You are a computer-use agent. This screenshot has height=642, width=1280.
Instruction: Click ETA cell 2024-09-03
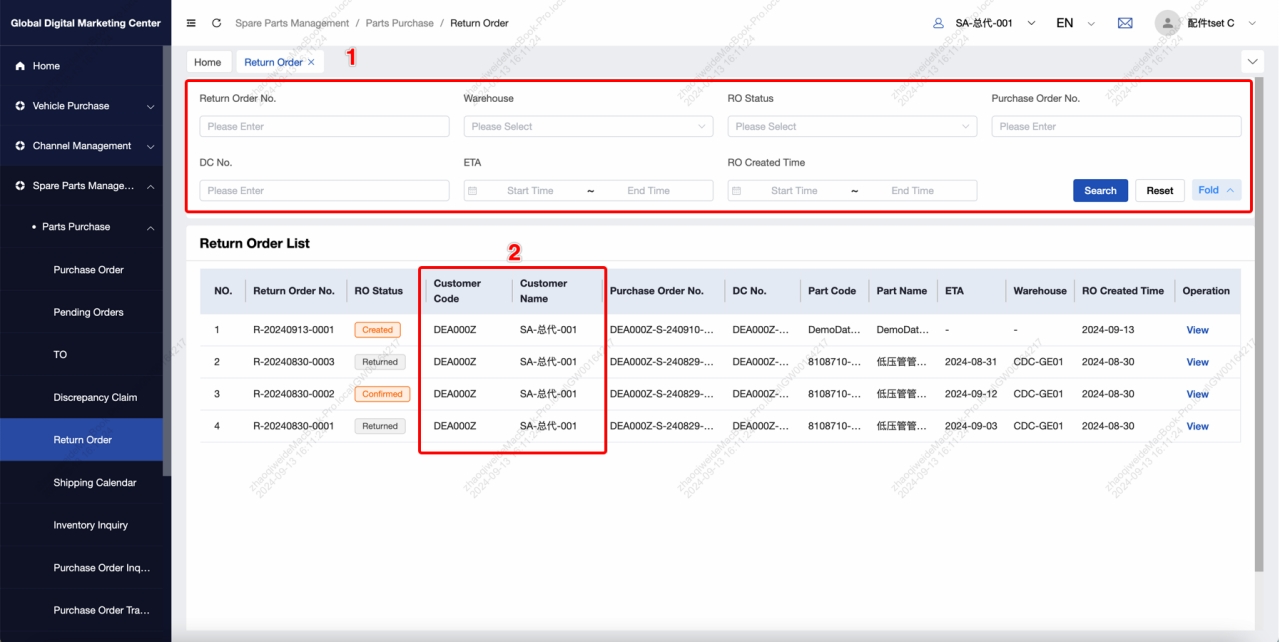click(971, 426)
